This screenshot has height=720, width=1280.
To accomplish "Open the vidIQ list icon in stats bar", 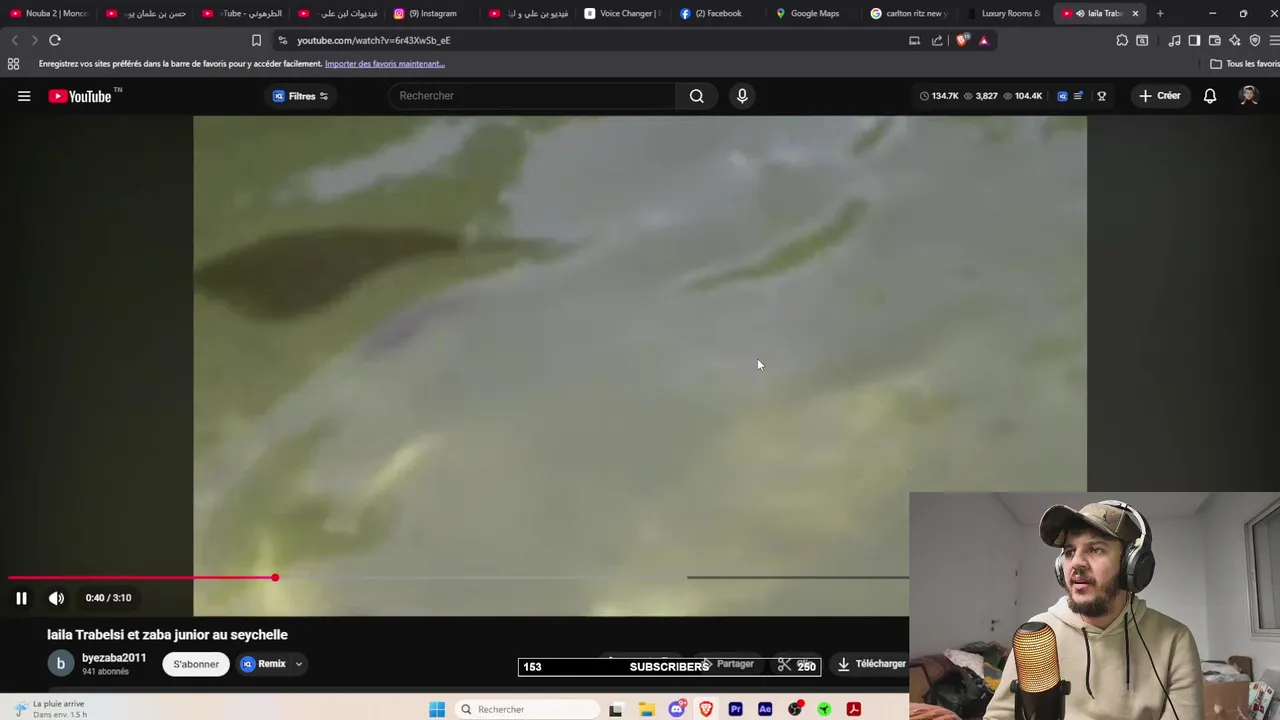I will tap(1078, 96).
